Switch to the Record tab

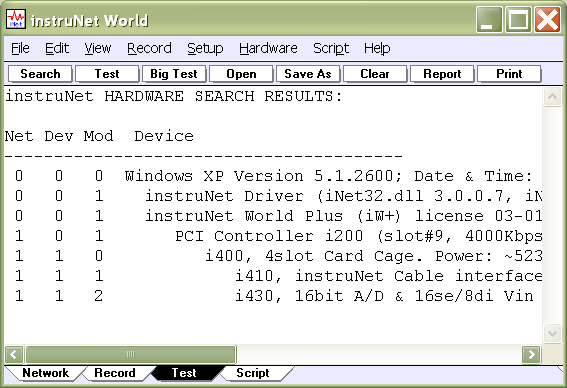point(115,373)
